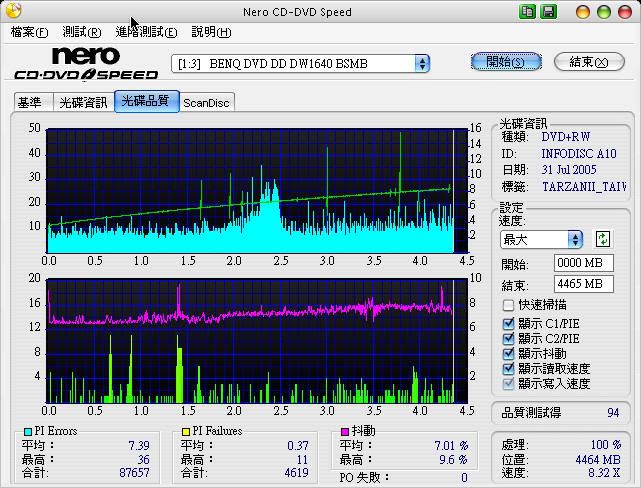Click the copy results icon in title bar
The image size is (641, 488).
click(x=527, y=11)
